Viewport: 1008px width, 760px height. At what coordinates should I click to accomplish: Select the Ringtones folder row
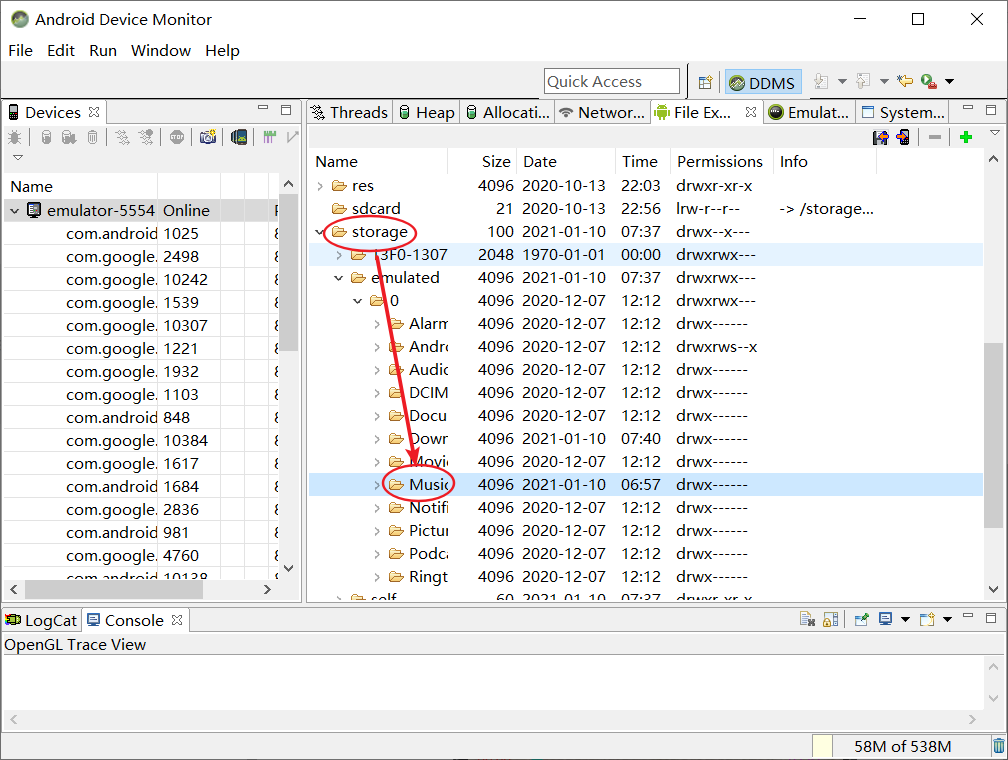click(645, 577)
